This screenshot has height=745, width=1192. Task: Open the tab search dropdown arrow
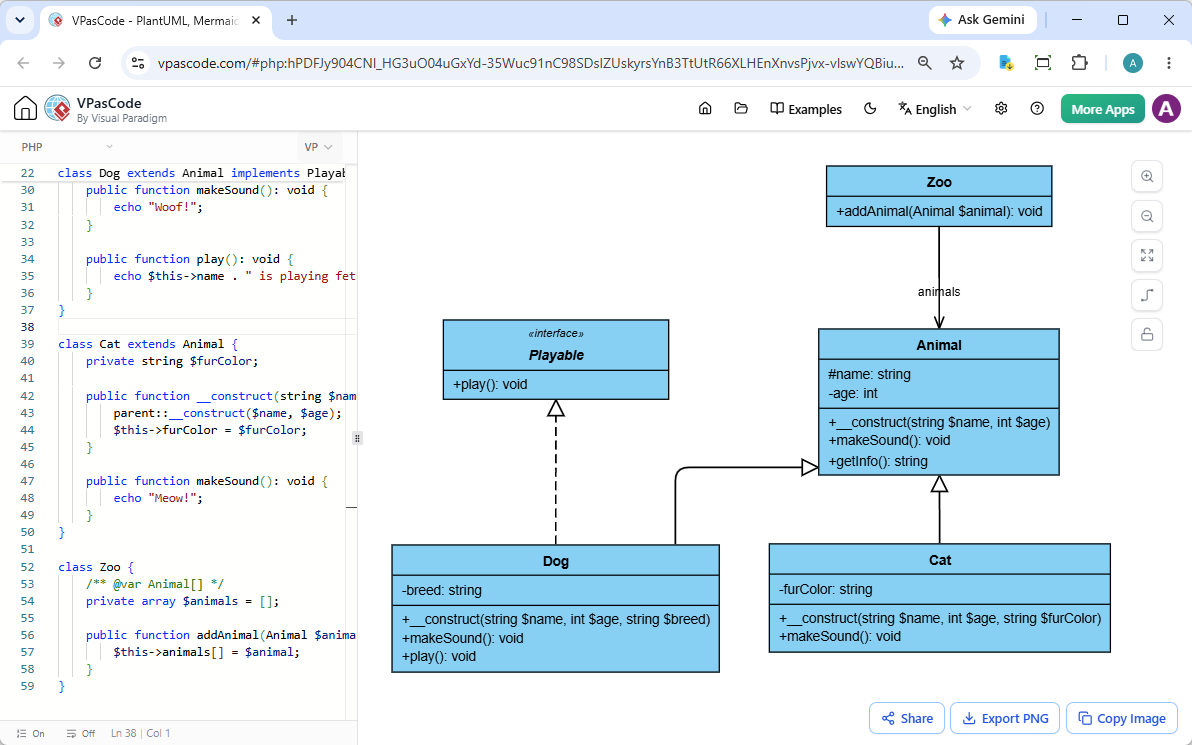[20, 21]
